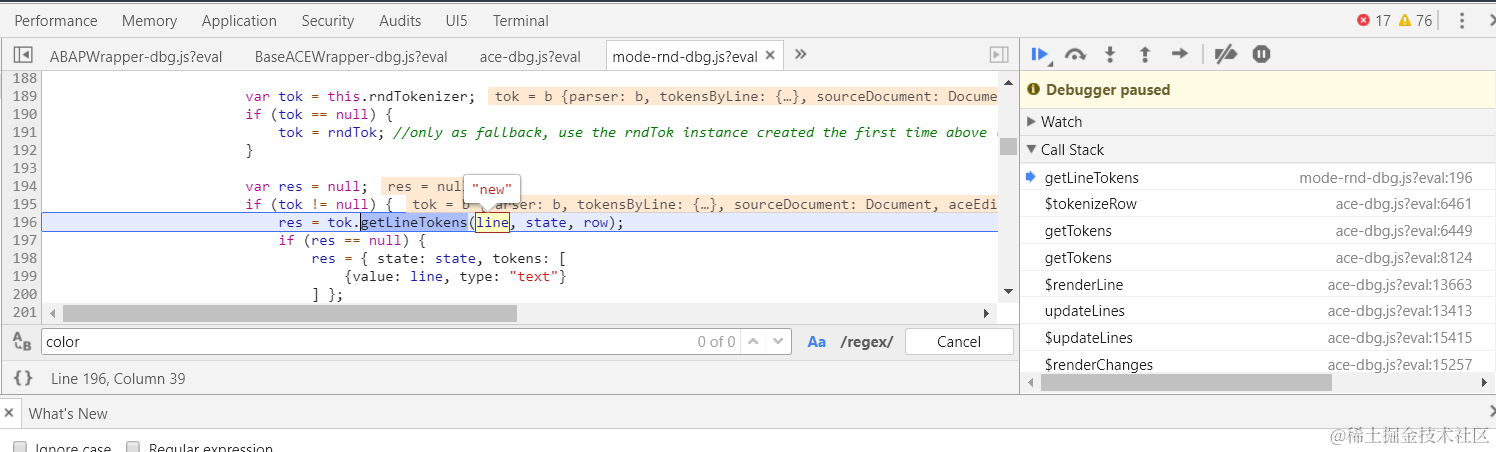The height and width of the screenshot is (452, 1496).
Task: Select the $renderChanges call stack frame
Action: tap(1258, 364)
